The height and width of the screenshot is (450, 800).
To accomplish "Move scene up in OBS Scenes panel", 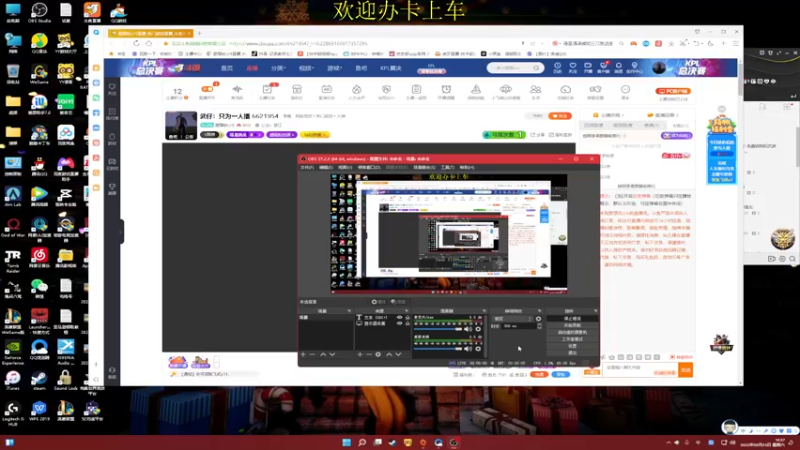I will [x=323, y=354].
